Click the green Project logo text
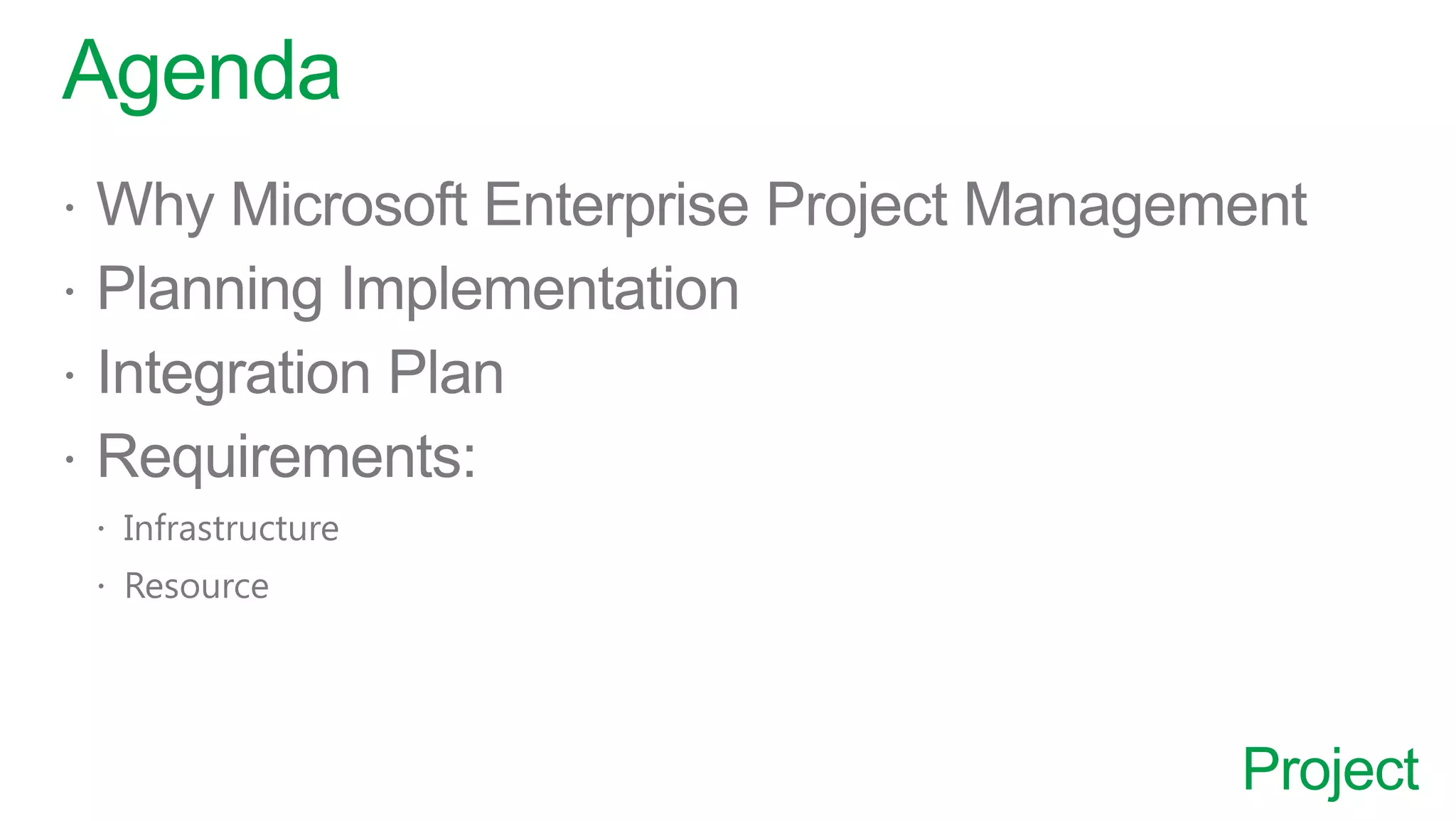 pyautogui.click(x=1330, y=770)
